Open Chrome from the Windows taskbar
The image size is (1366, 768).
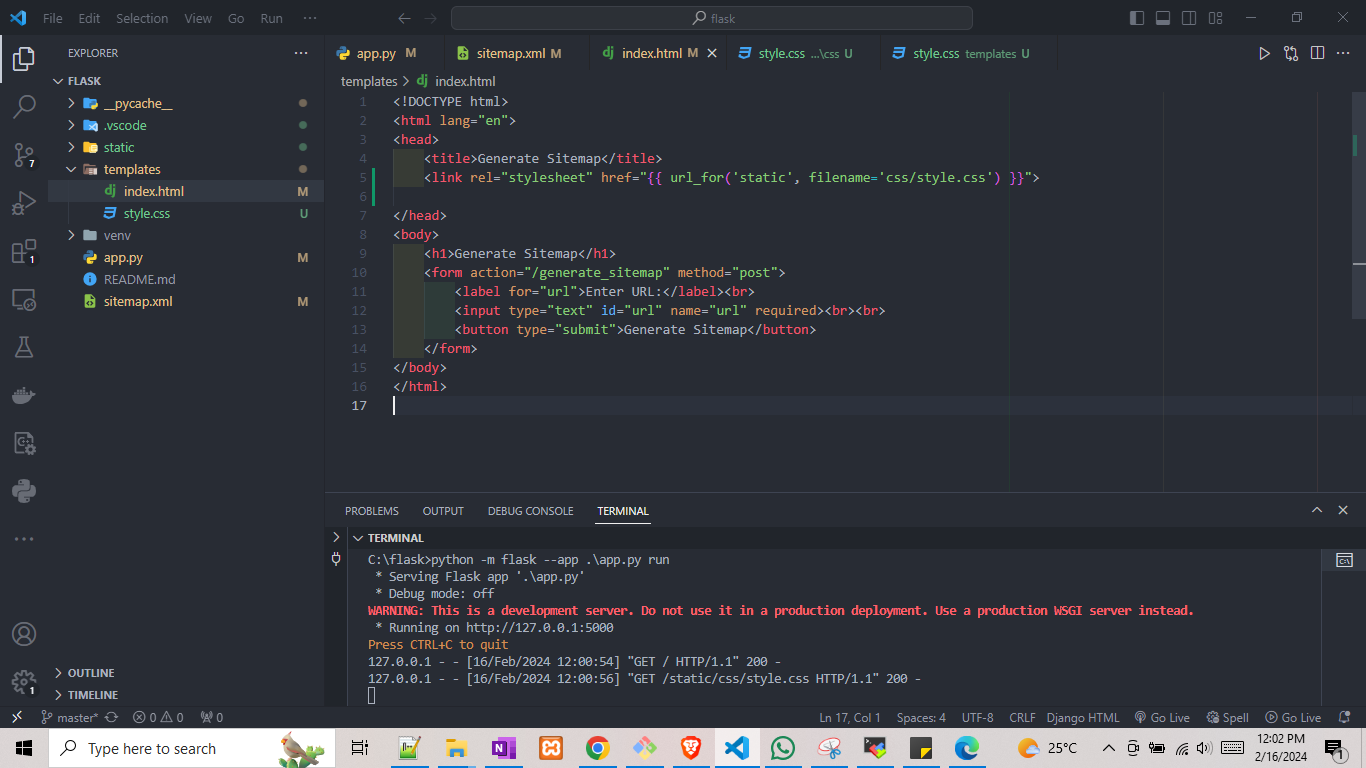(x=597, y=748)
